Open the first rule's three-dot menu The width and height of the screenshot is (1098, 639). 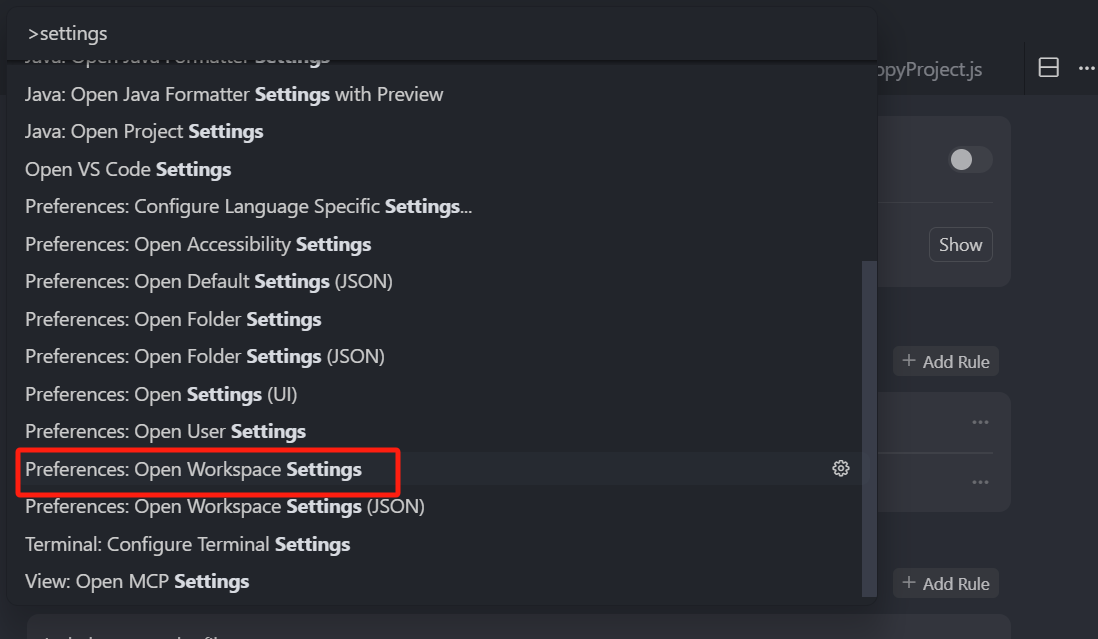[x=980, y=422]
